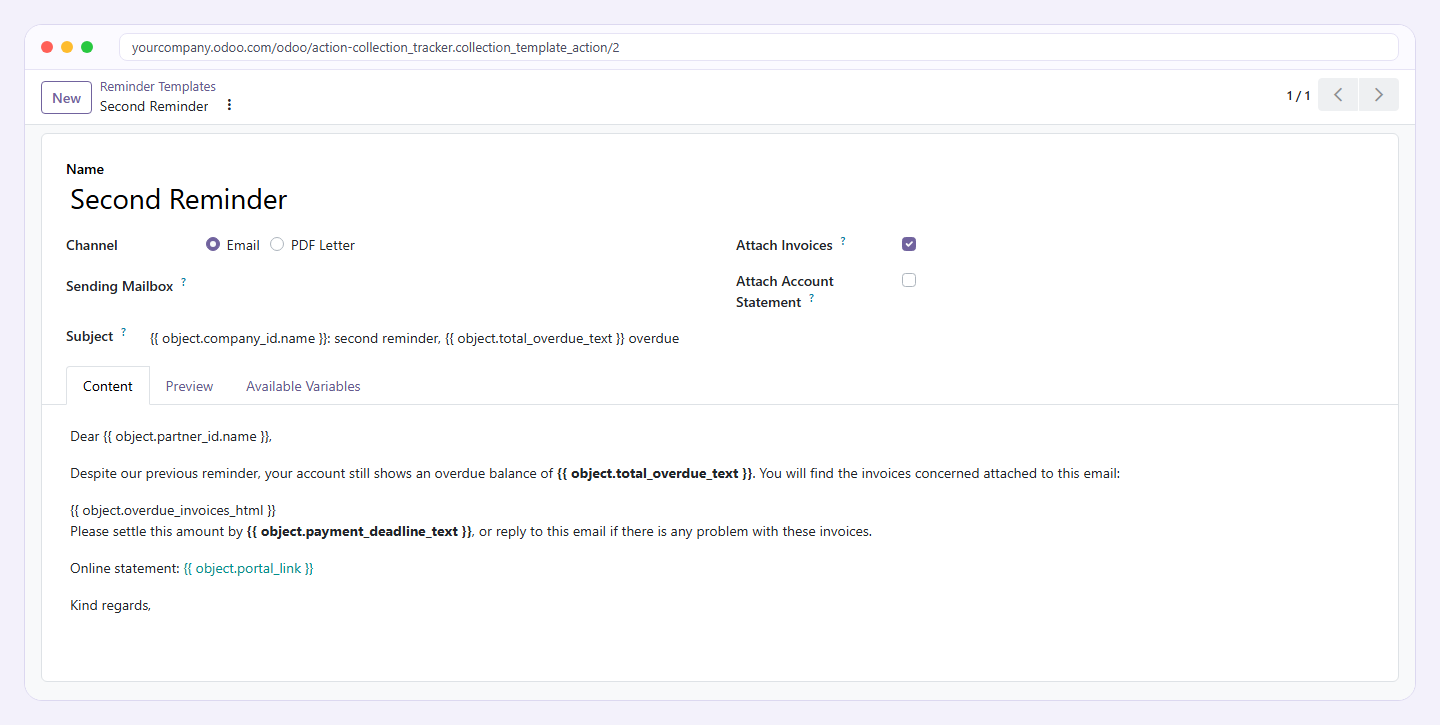
Task: Click the 'Second Reminder' breadcrumb title
Action: pos(154,106)
